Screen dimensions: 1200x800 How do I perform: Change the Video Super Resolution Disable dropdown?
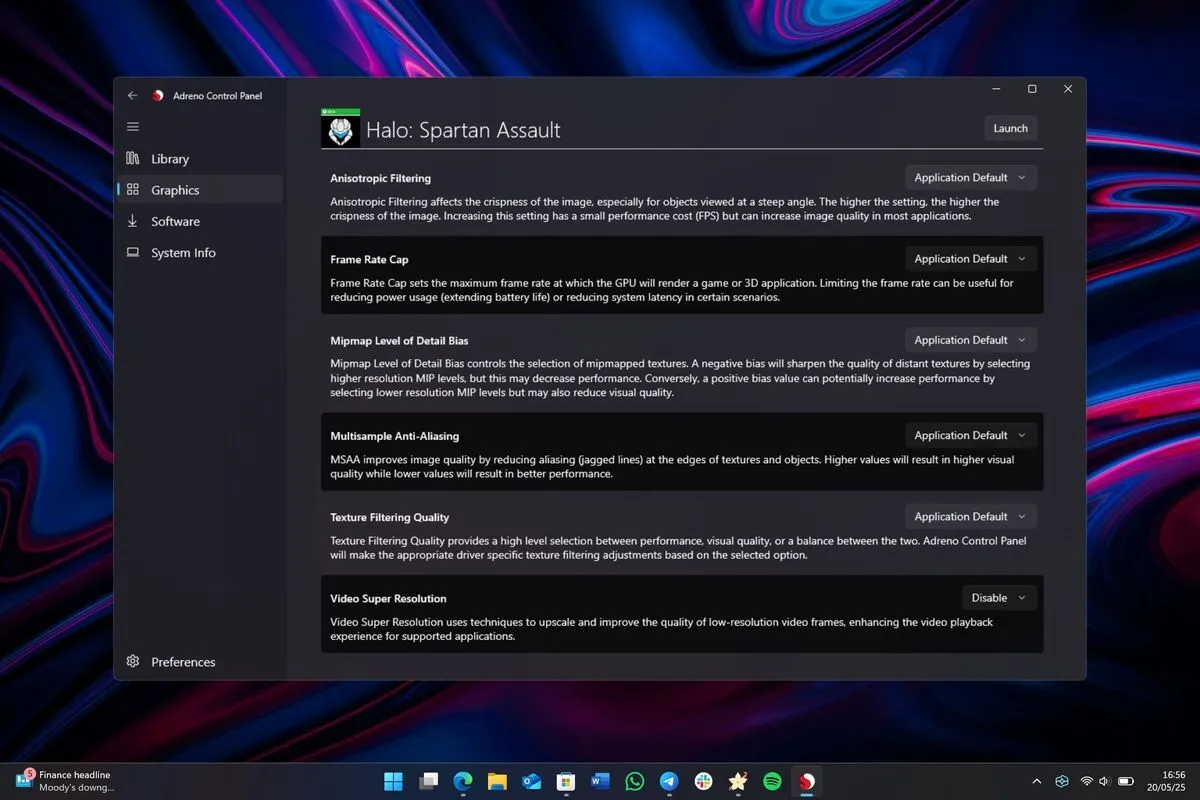(x=999, y=598)
